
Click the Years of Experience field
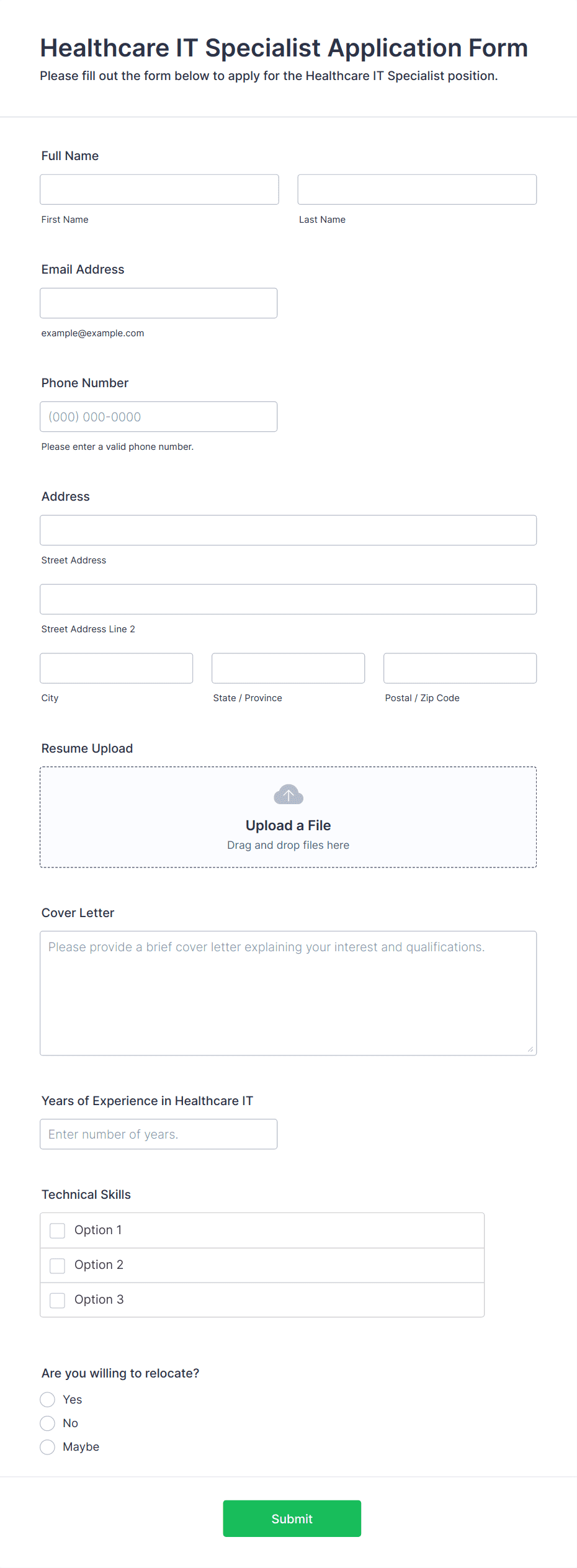[159, 1134]
